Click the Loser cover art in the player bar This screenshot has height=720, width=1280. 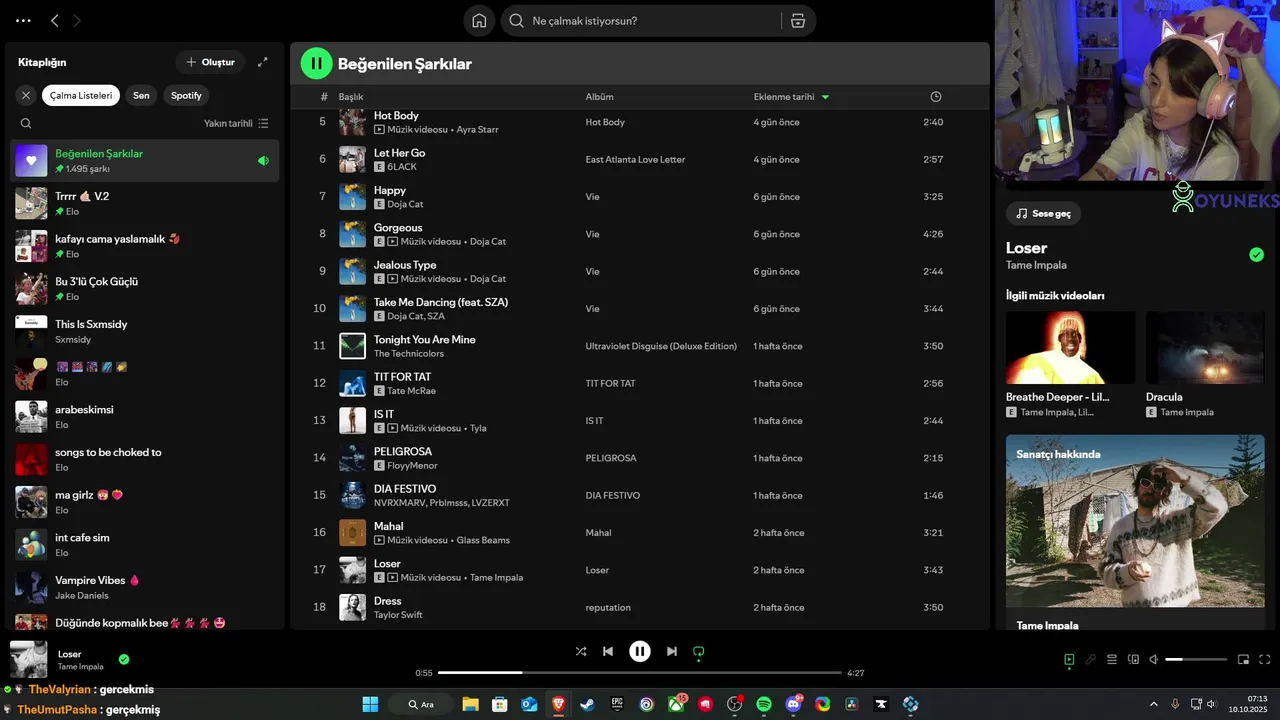coord(29,660)
